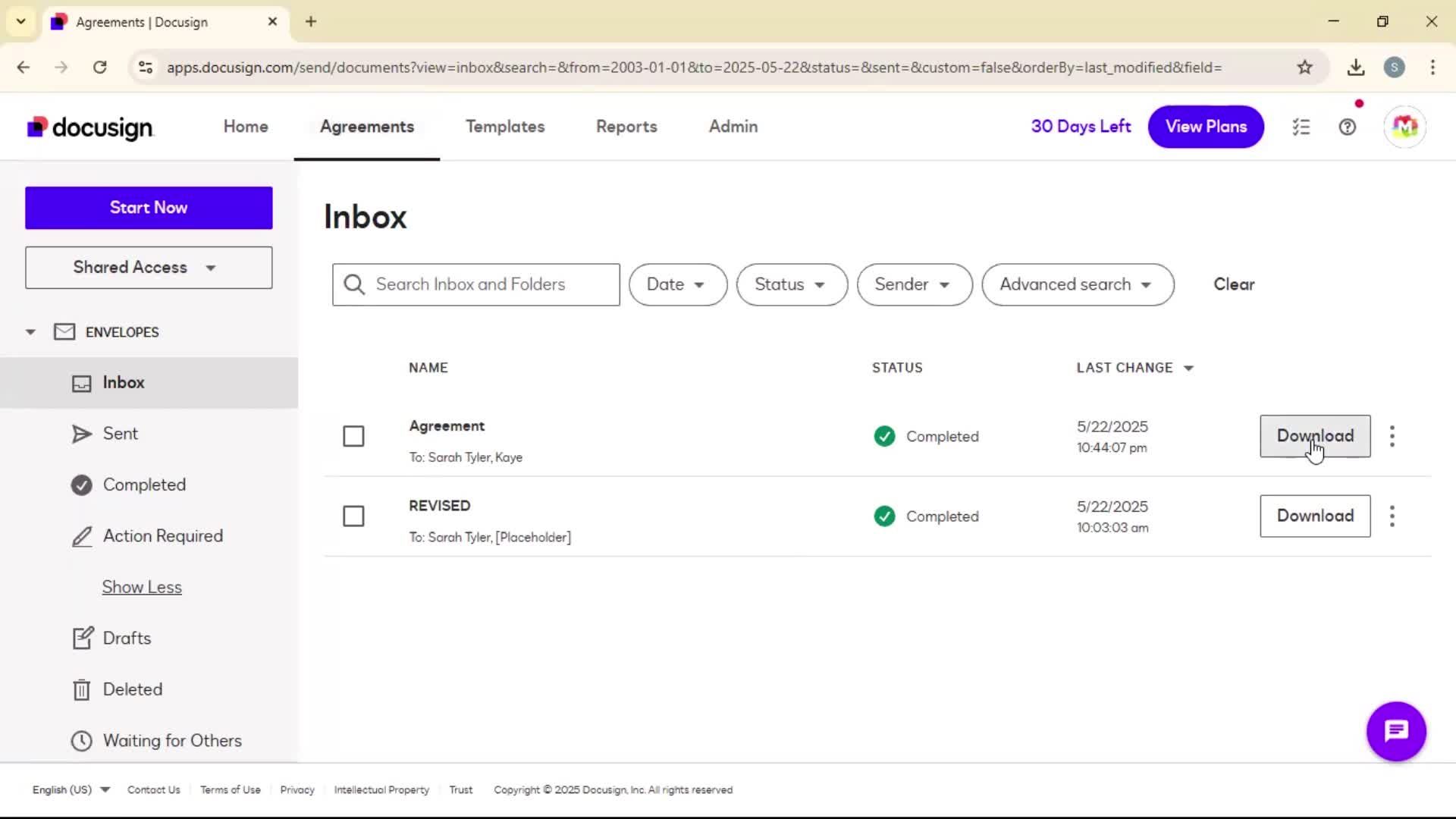
Task: Click the Start Now button
Action: pyautogui.click(x=149, y=208)
